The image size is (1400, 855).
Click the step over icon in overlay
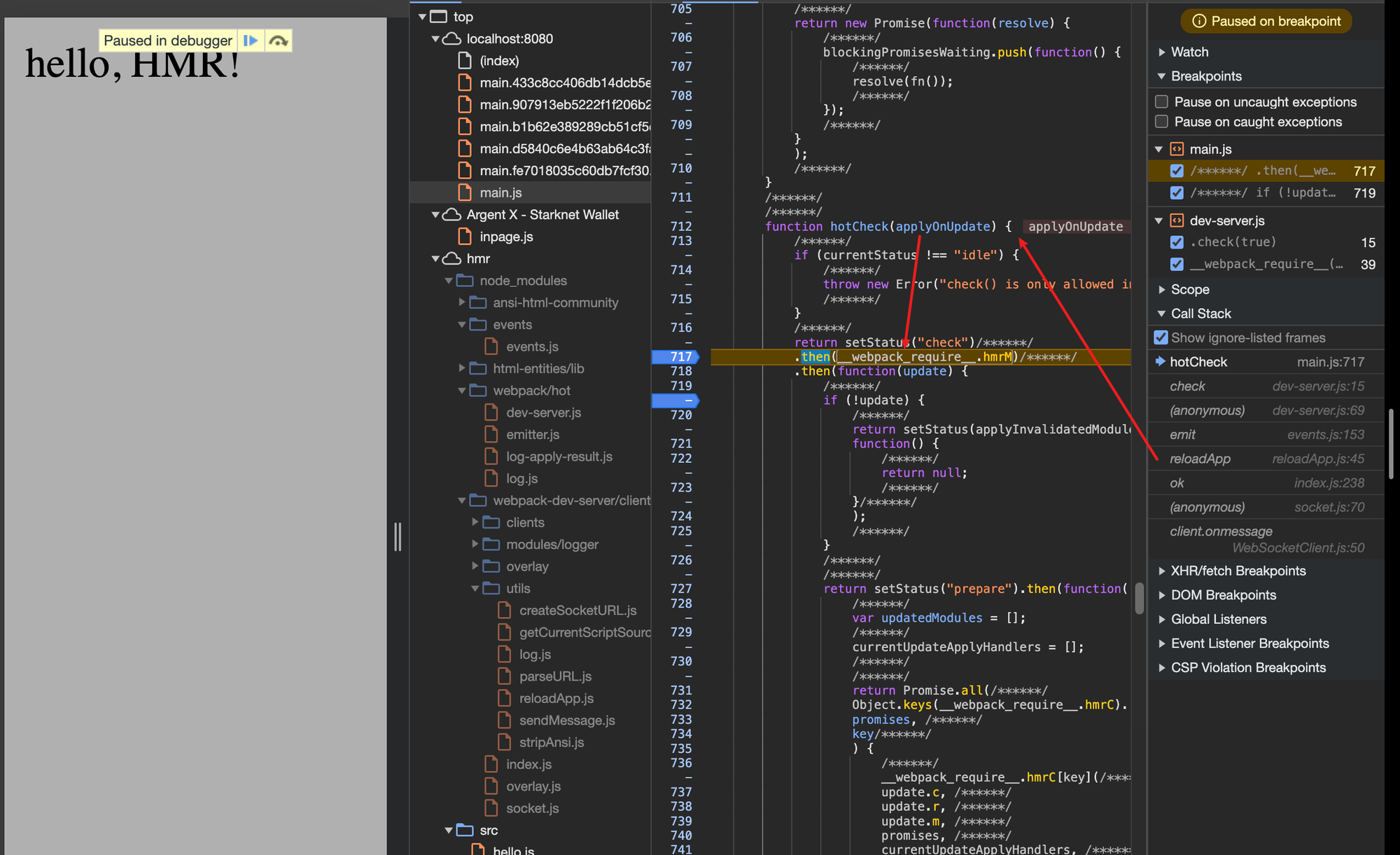tap(278, 41)
